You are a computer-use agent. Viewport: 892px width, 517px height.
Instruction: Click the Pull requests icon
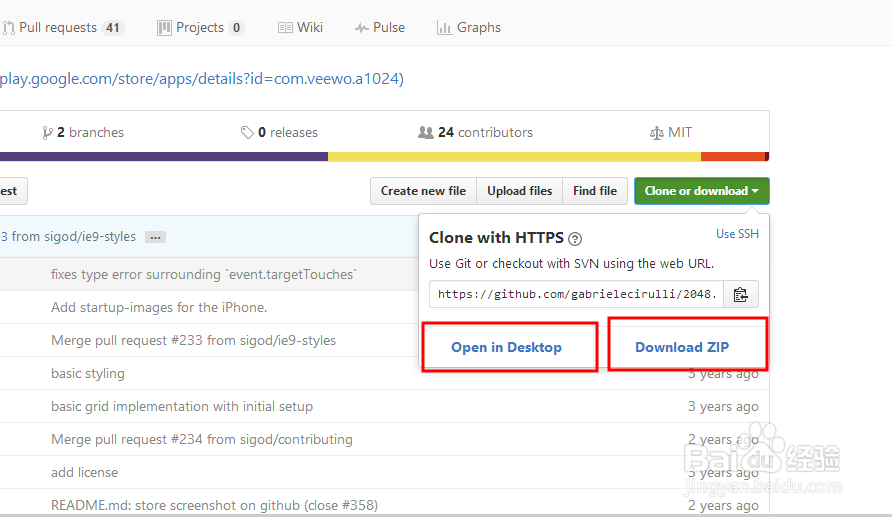point(9,28)
